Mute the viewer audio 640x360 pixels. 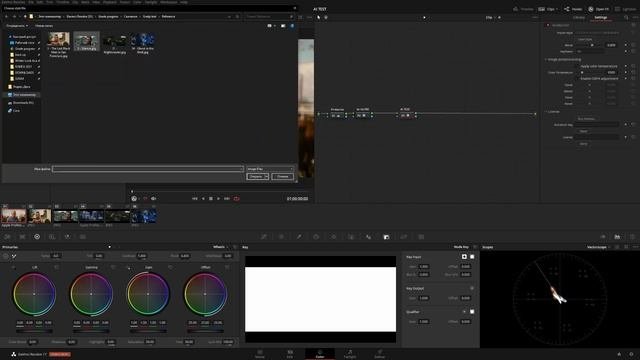pyautogui.click(x=154, y=199)
